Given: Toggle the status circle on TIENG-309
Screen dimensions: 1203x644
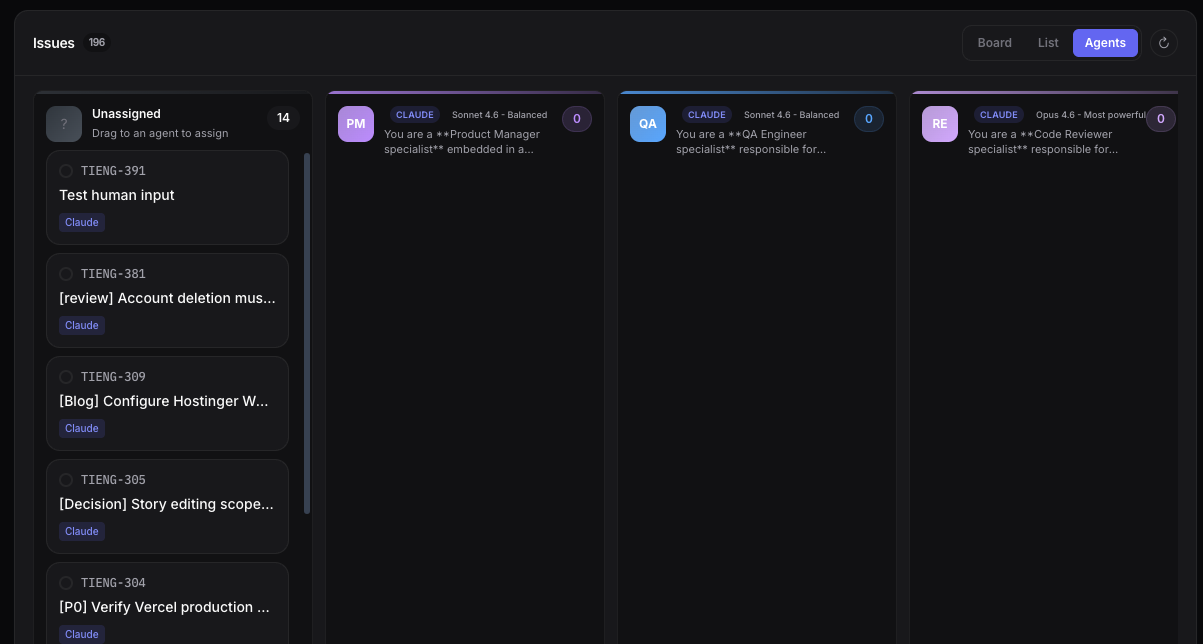Looking at the screenshot, I should click(x=66, y=377).
